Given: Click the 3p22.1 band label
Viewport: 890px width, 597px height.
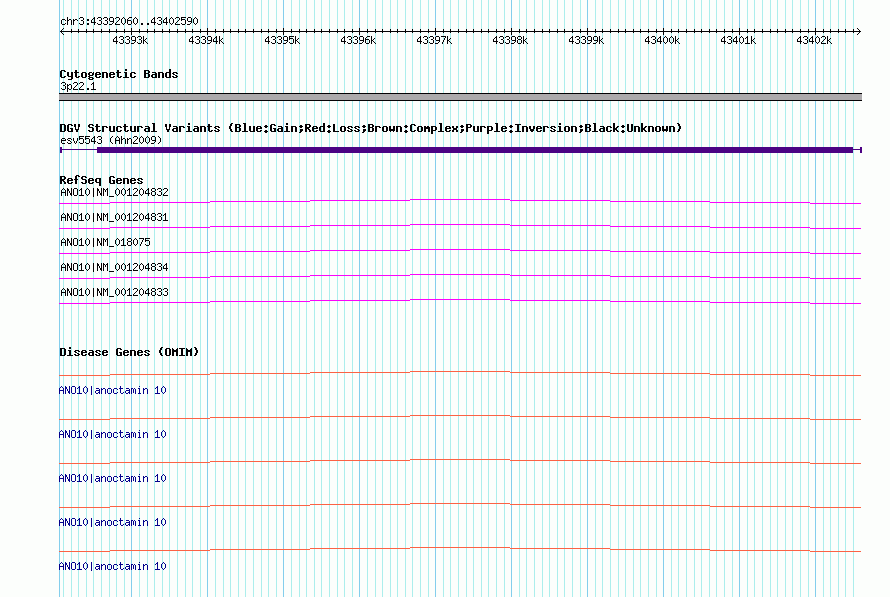Looking at the screenshot, I should pyautogui.click(x=78, y=86).
